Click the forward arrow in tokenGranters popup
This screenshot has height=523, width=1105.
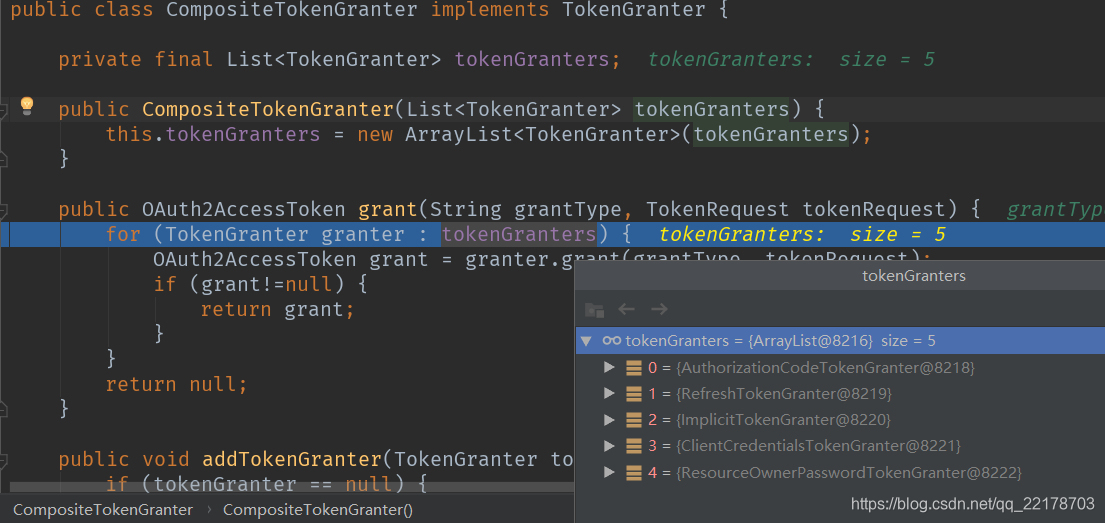tap(659, 309)
